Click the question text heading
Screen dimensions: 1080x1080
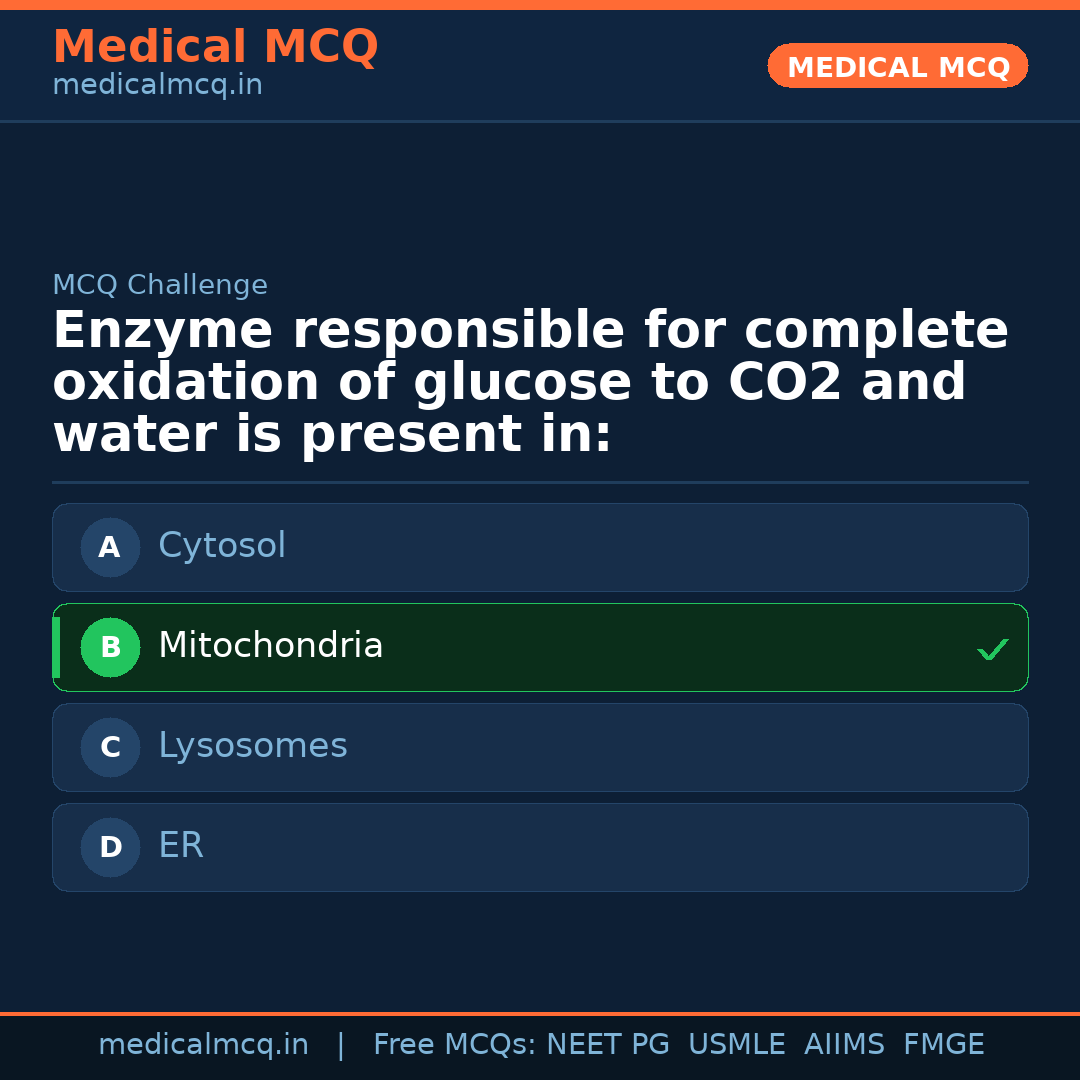[530, 383]
